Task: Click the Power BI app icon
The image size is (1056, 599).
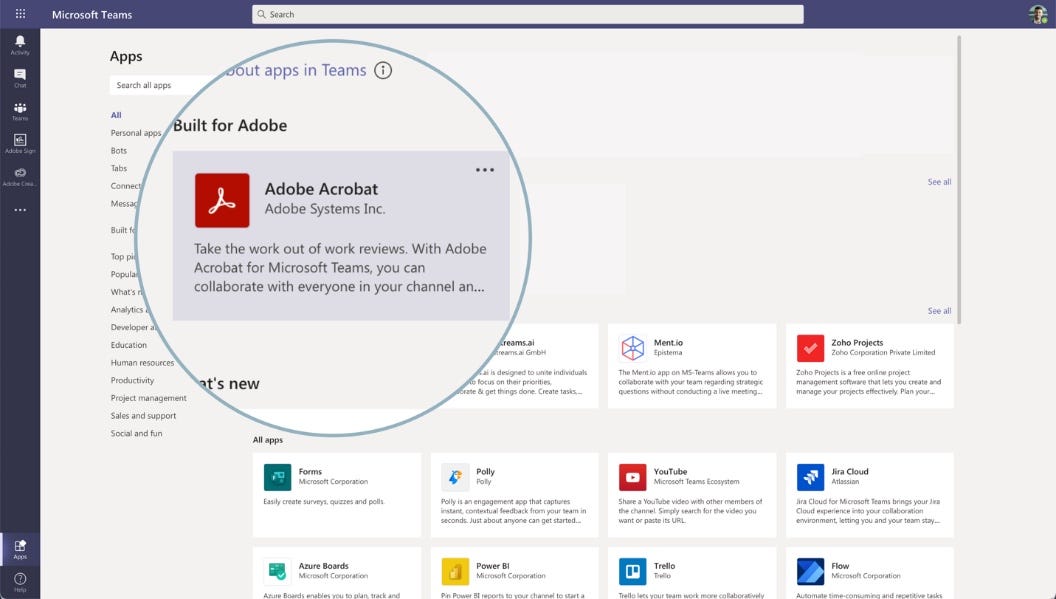Action: click(455, 571)
